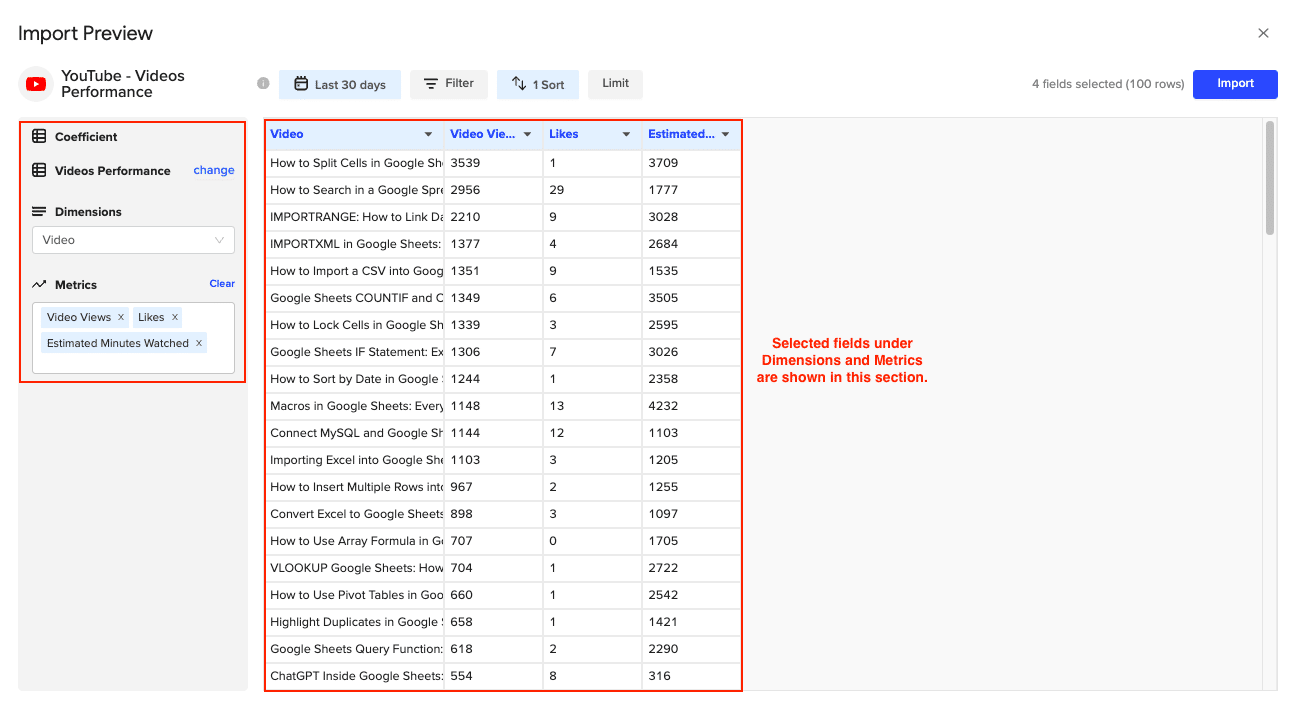
Task: Open the Video Views column dropdown arrow
Action: click(x=527, y=134)
